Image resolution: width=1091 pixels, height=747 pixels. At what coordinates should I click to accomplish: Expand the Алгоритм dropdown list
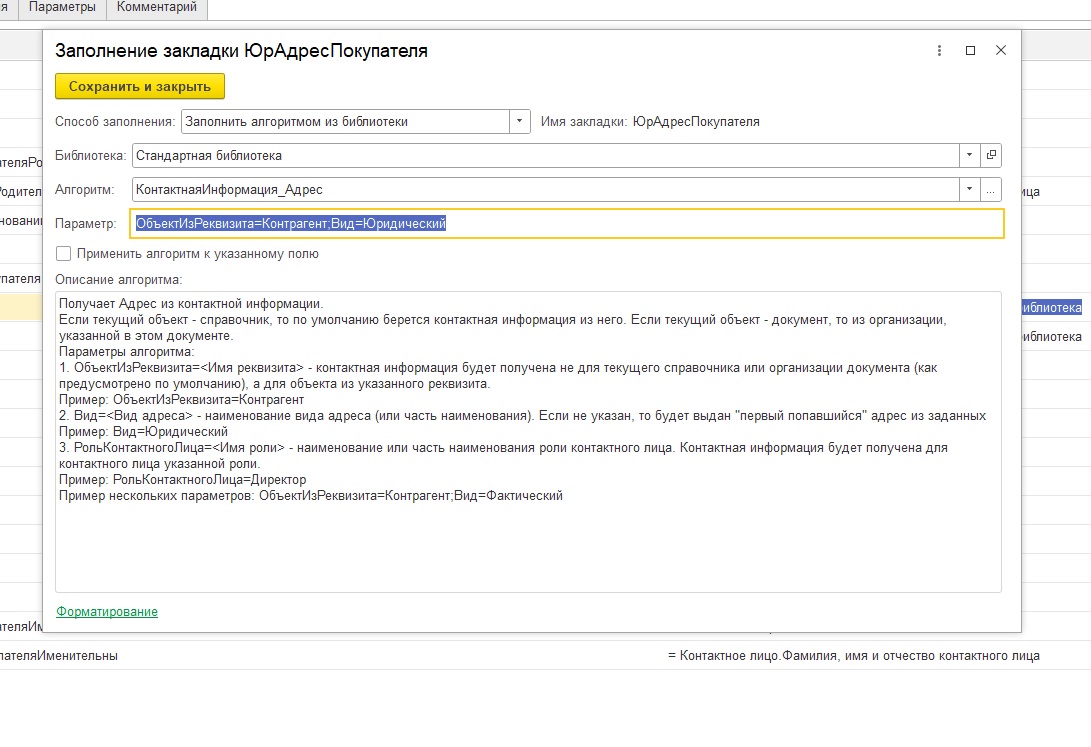pyautogui.click(x=969, y=189)
